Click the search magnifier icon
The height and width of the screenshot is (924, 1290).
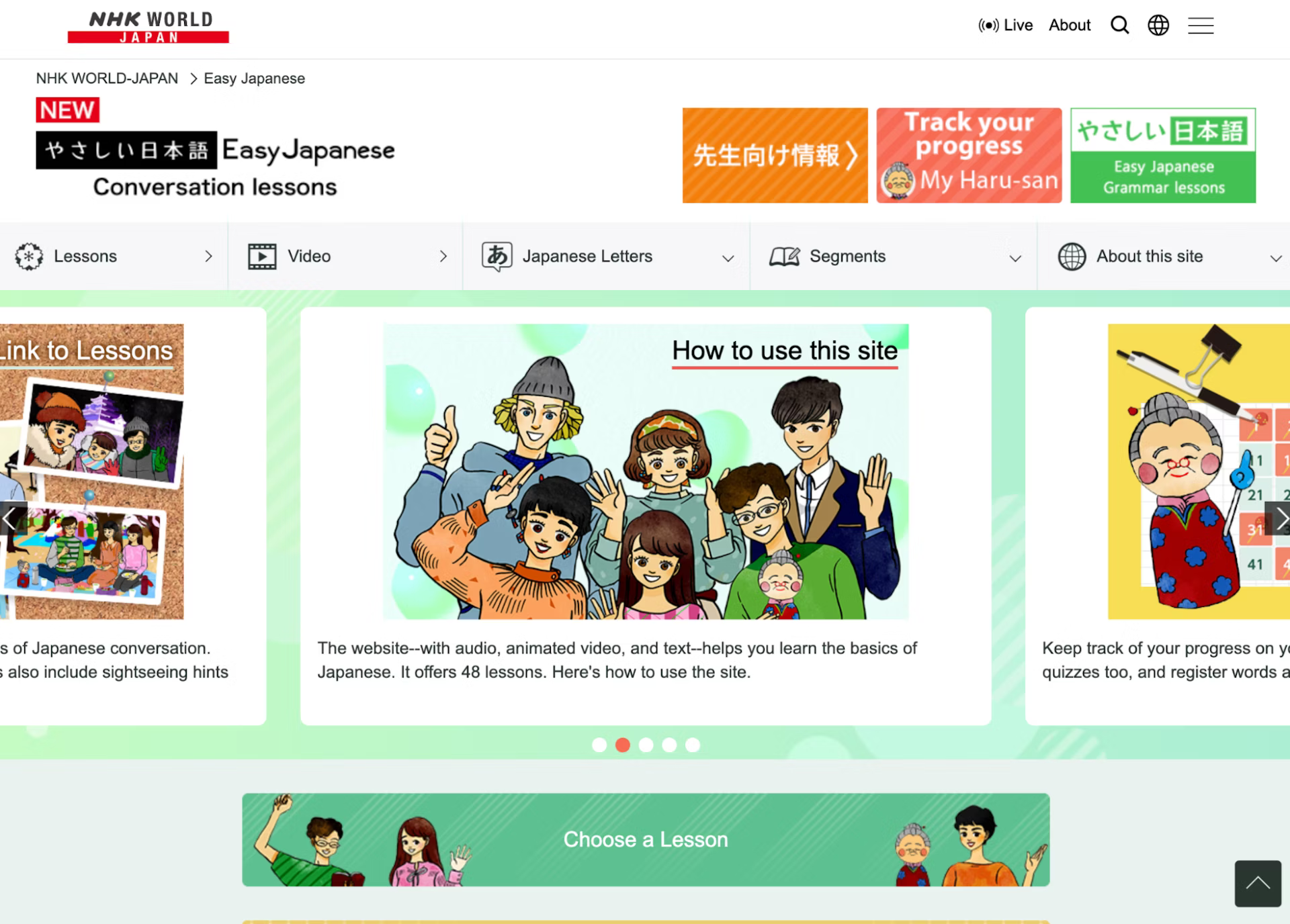pos(1119,26)
